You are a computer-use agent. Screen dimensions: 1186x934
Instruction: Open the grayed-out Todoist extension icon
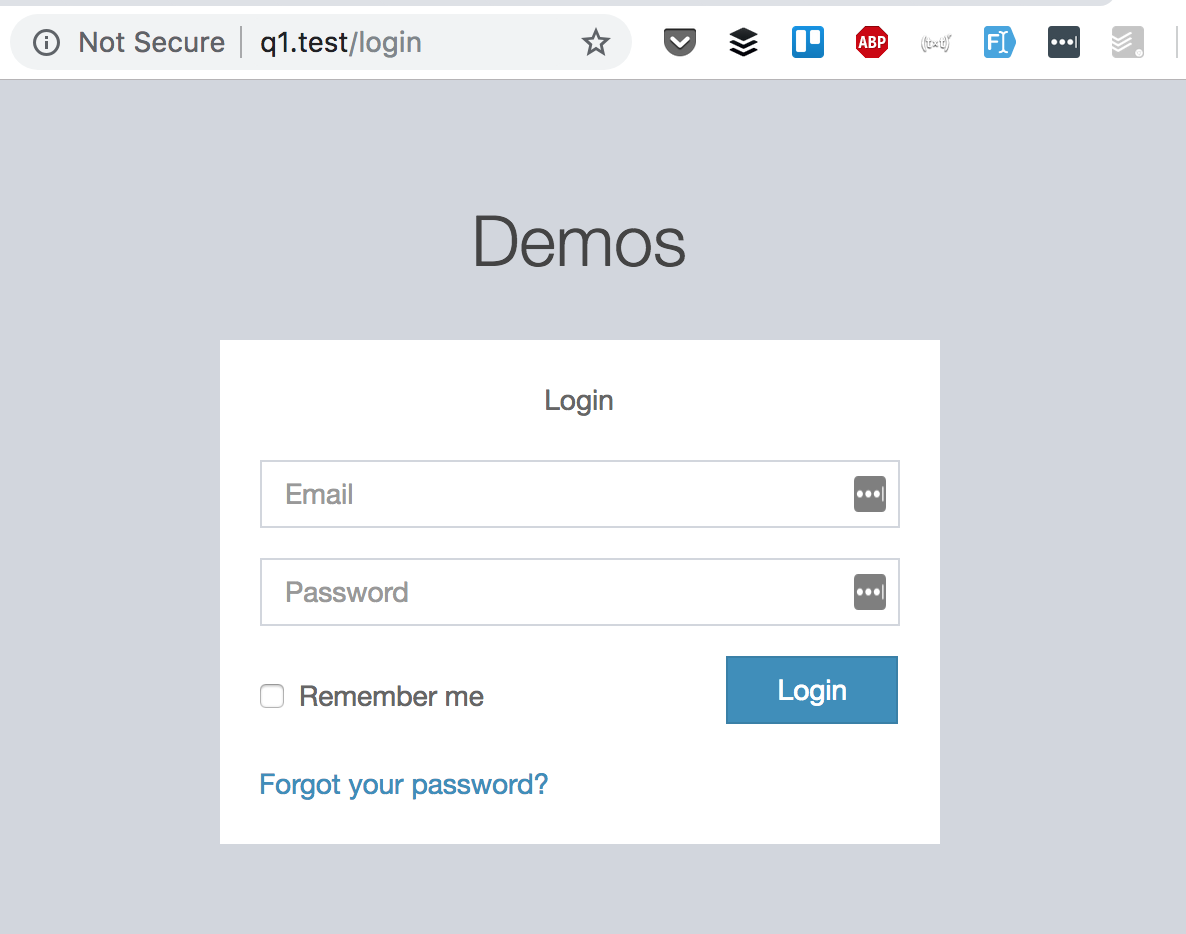pyautogui.click(x=1127, y=42)
